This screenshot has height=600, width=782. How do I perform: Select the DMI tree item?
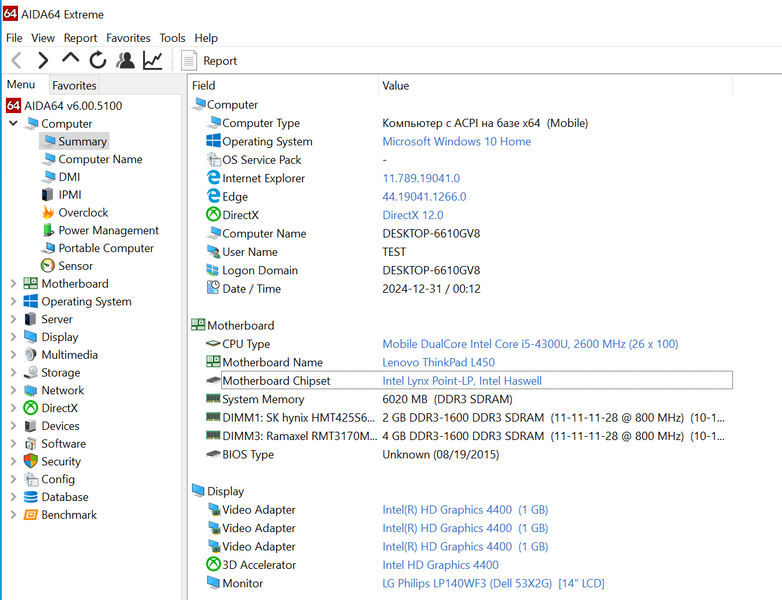coord(69,177)
